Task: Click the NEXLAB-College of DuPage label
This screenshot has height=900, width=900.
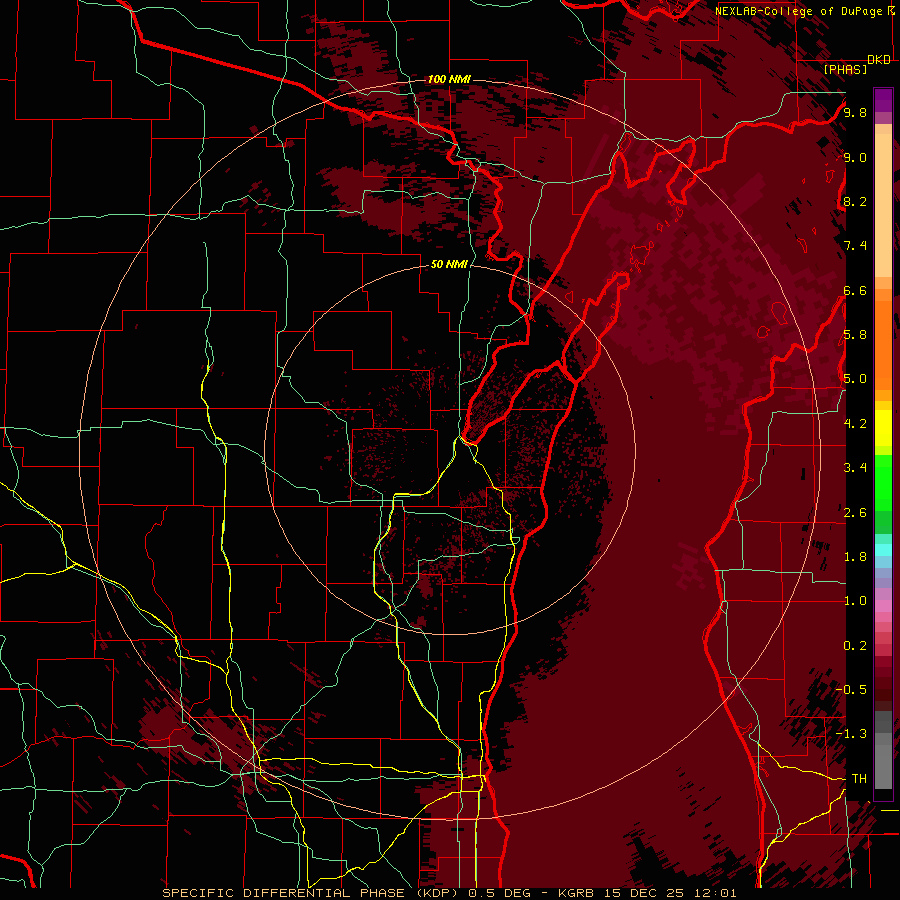Action: click(798, 11)
